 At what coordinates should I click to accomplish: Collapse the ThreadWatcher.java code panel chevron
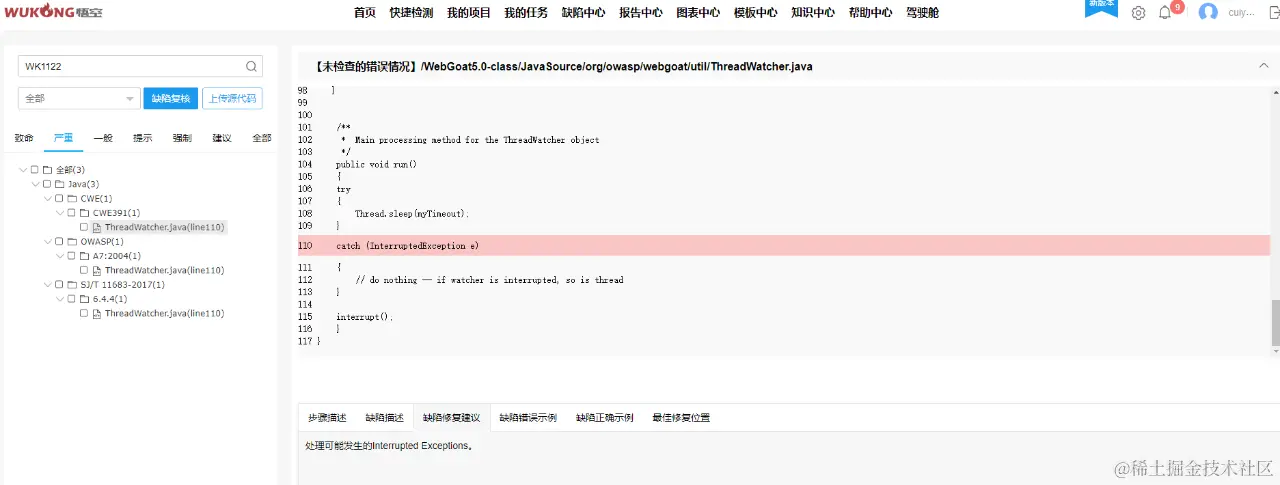pos(1264,66)
